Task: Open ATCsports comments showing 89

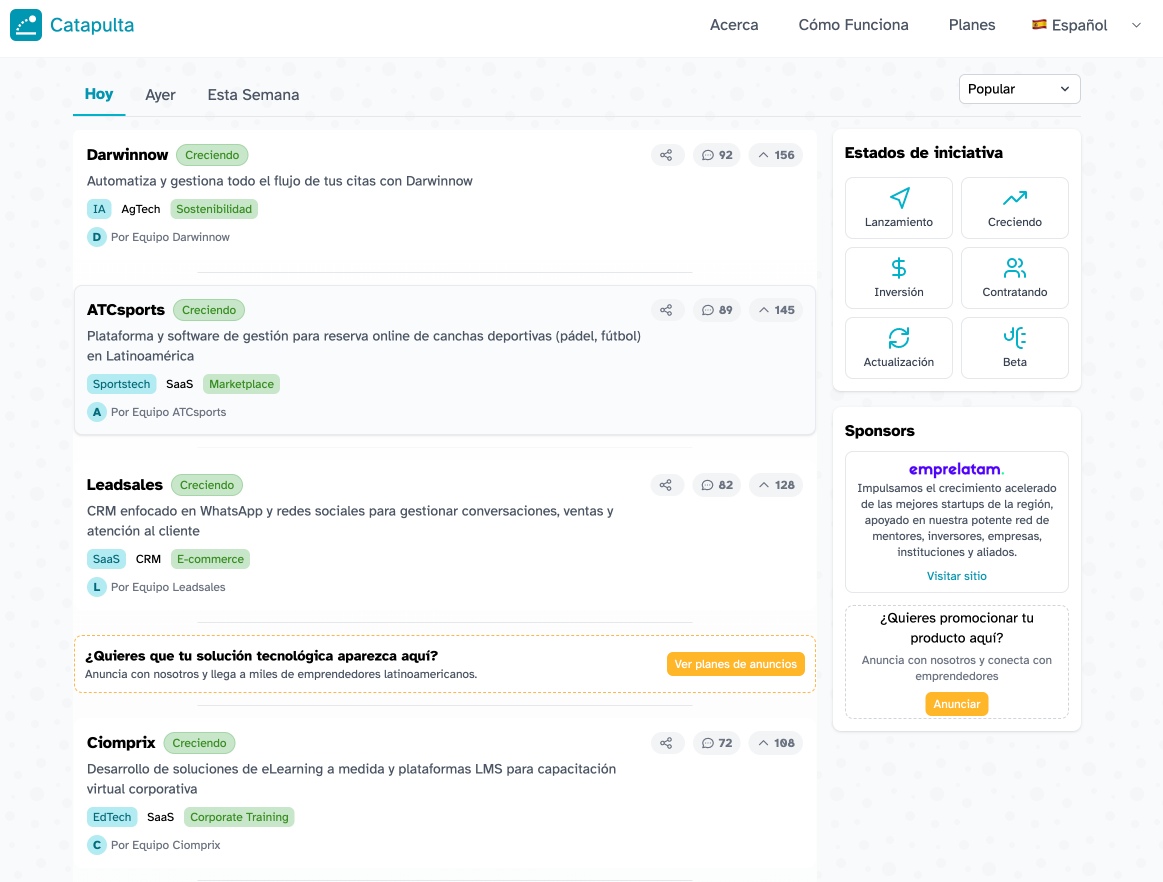Action: pyautogui.click(x=716, y=310)
